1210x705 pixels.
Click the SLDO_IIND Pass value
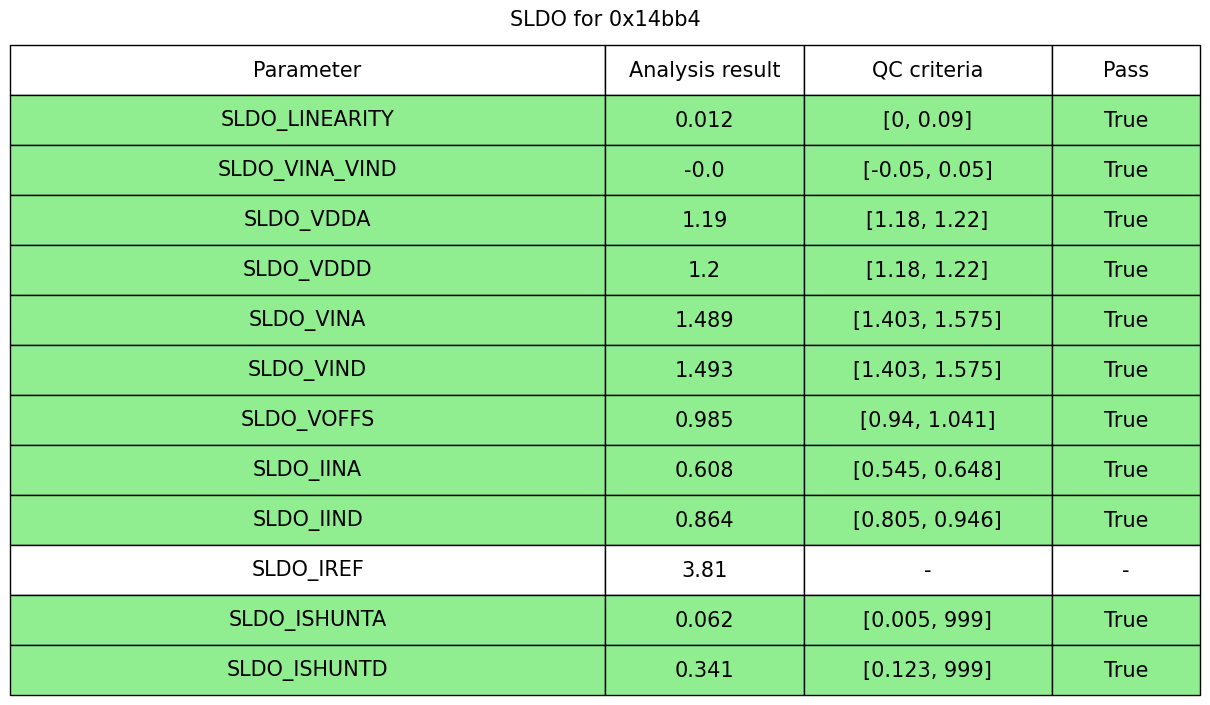pyautogui.click(x=1125, y=520)
